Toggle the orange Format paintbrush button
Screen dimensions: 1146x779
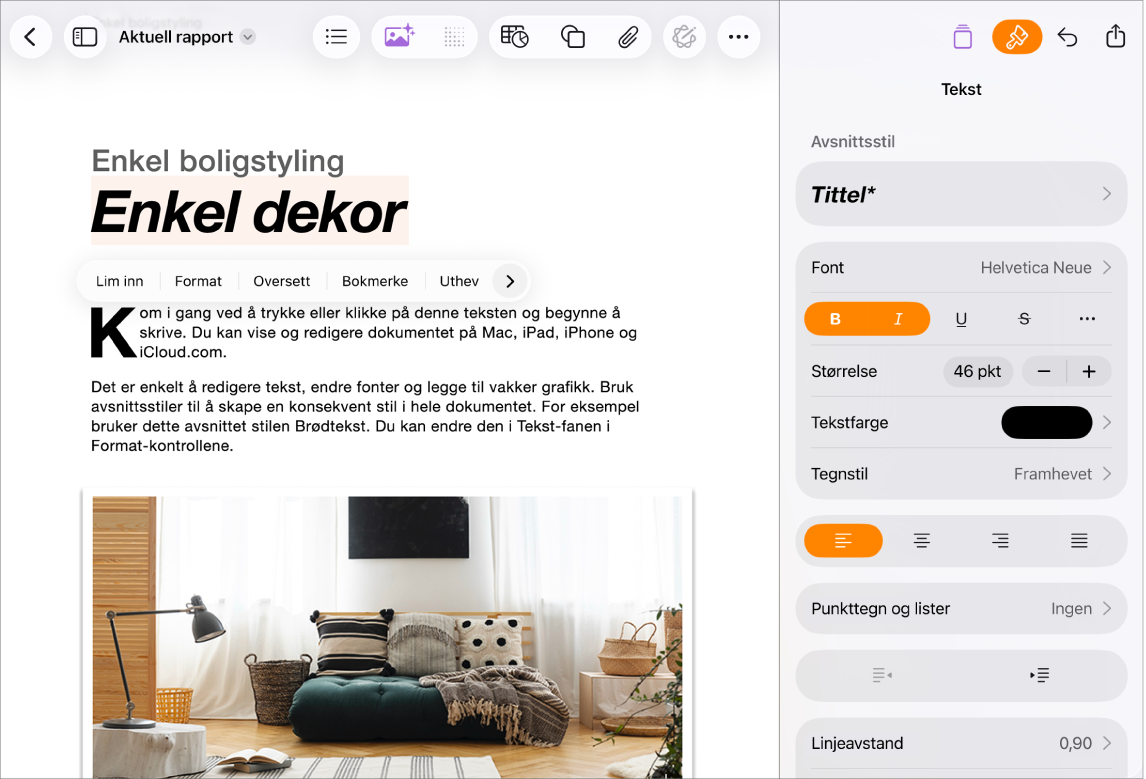[1017, 37]
